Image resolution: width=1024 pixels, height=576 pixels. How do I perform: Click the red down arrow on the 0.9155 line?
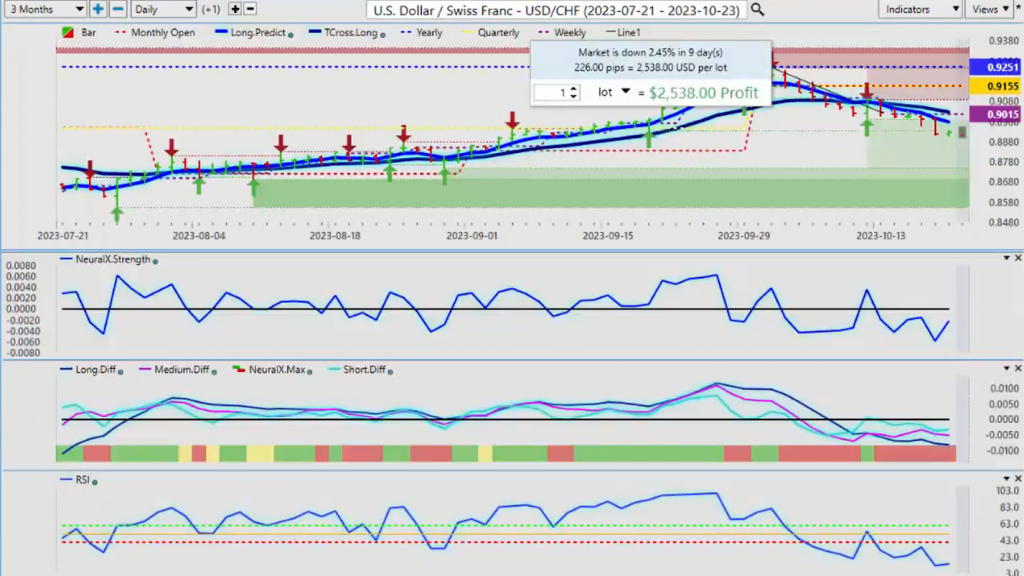[867, 91]
